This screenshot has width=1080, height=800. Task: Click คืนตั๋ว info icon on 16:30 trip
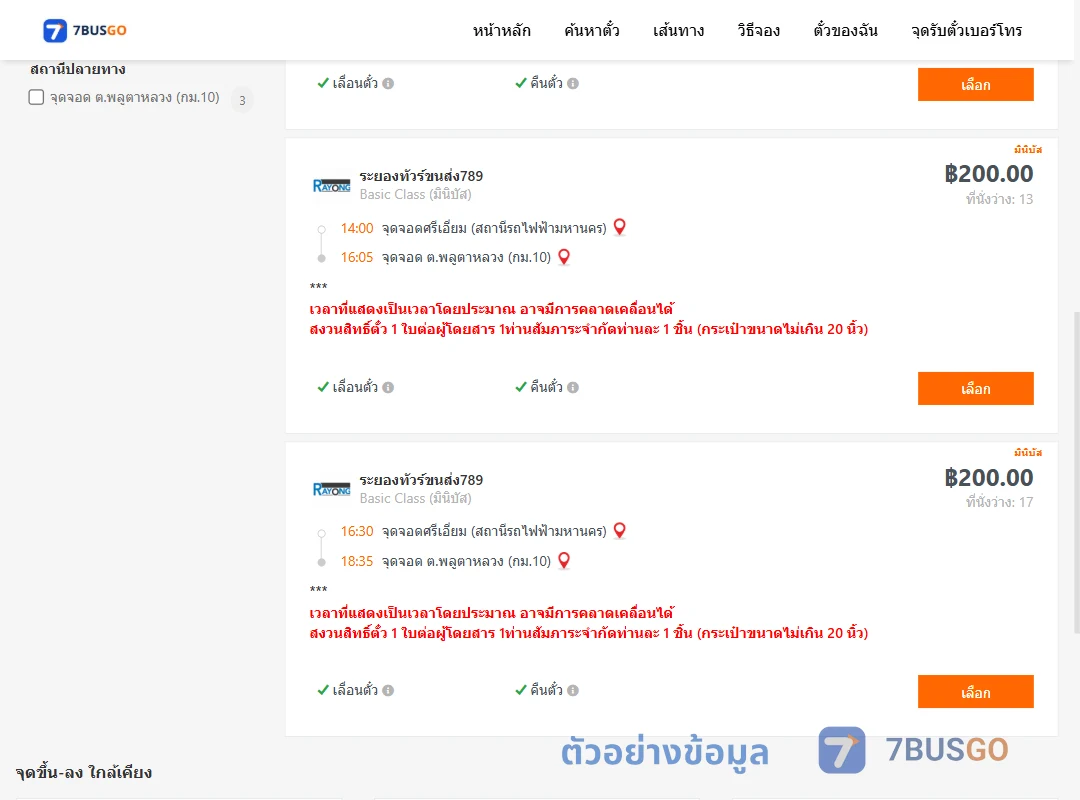[x=573, y=690]
